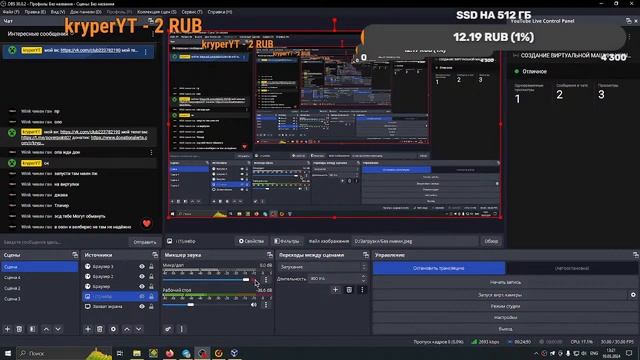Screen dimensions: 640x360
Task: Open scene filters icon in Сцены panel
Action: tap(33, 329)
